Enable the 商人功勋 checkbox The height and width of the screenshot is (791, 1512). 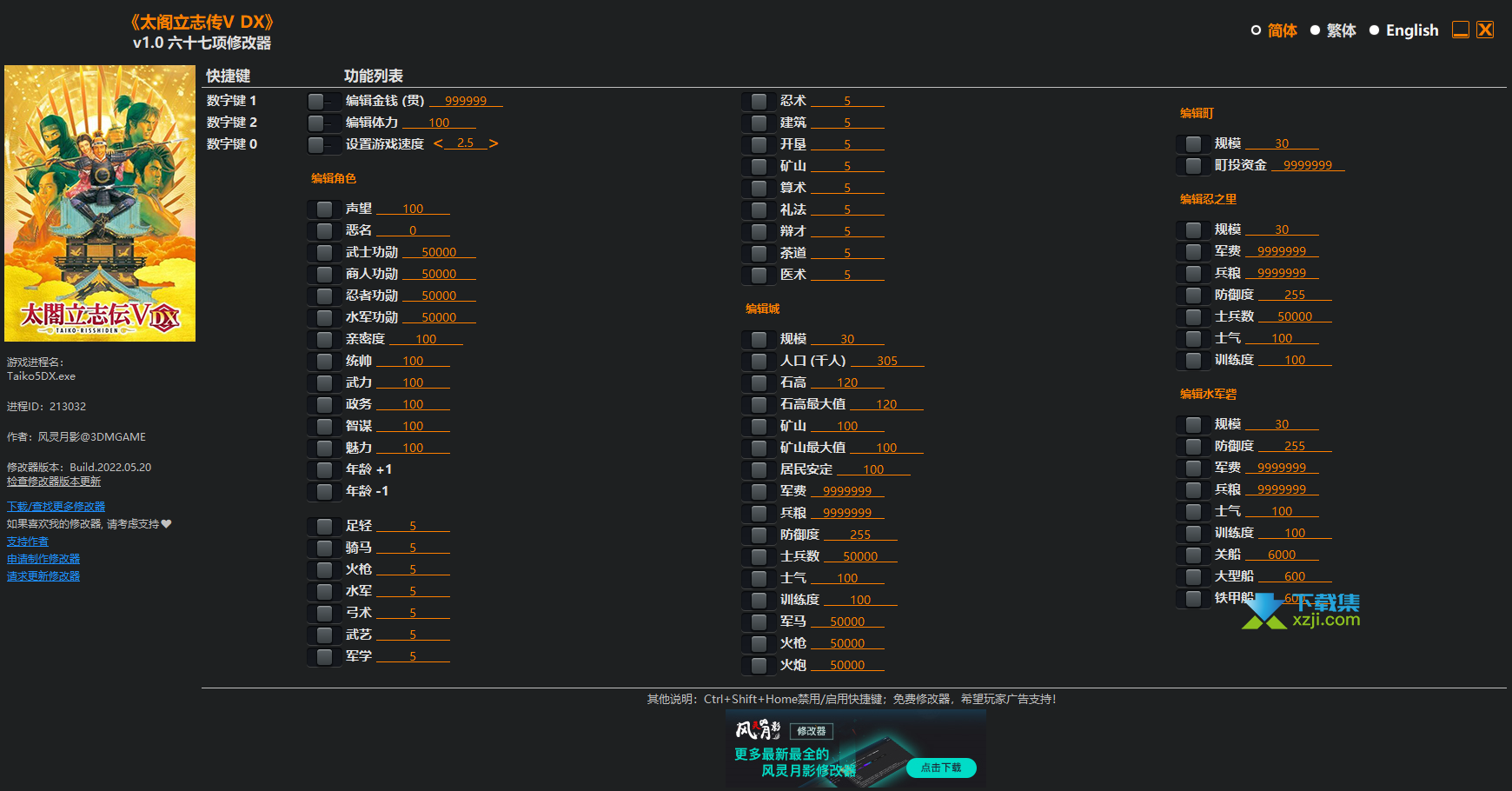pyautogui.click(x=323, y=274)
